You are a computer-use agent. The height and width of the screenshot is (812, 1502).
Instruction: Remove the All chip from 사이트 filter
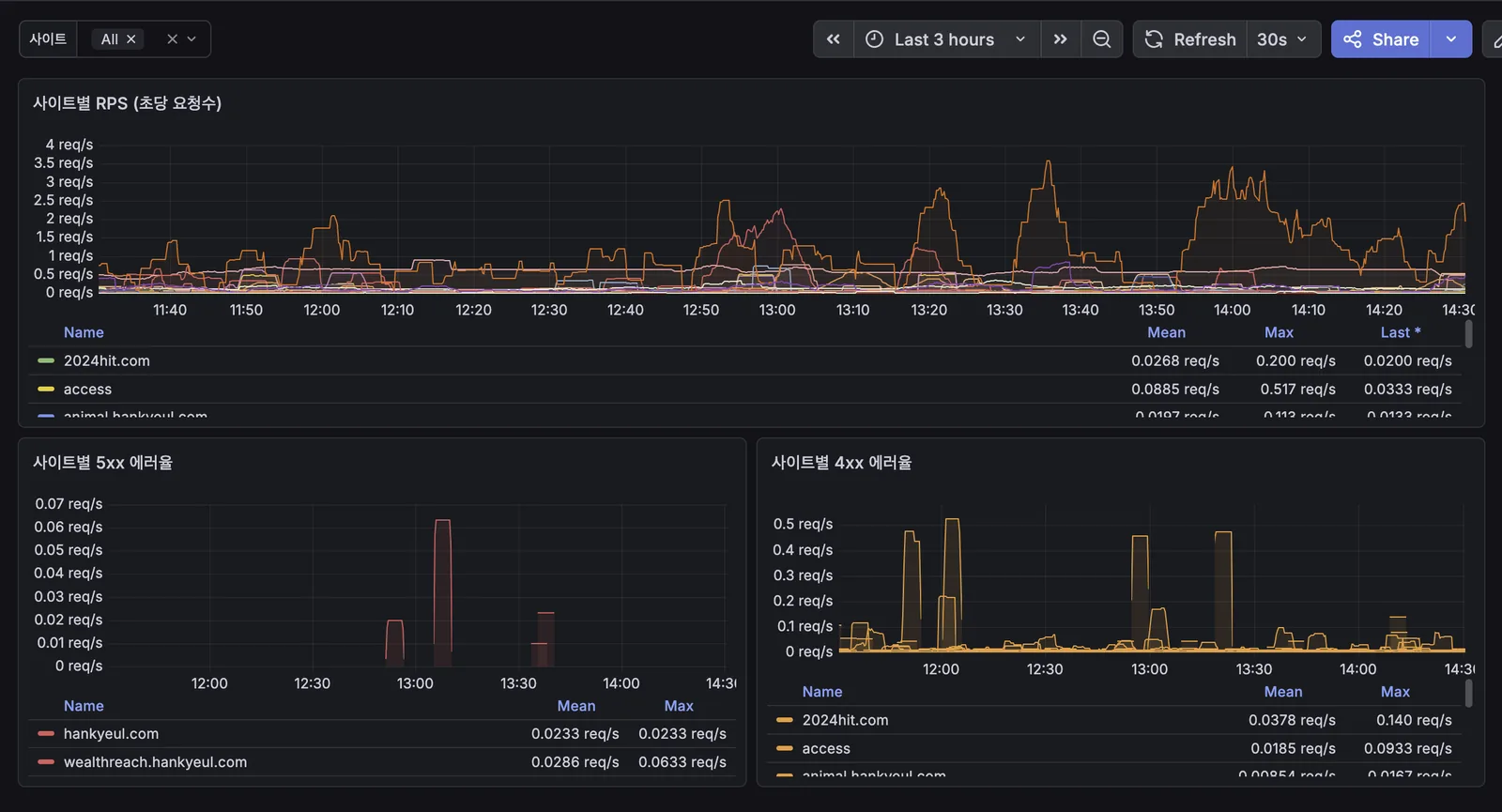131,39
